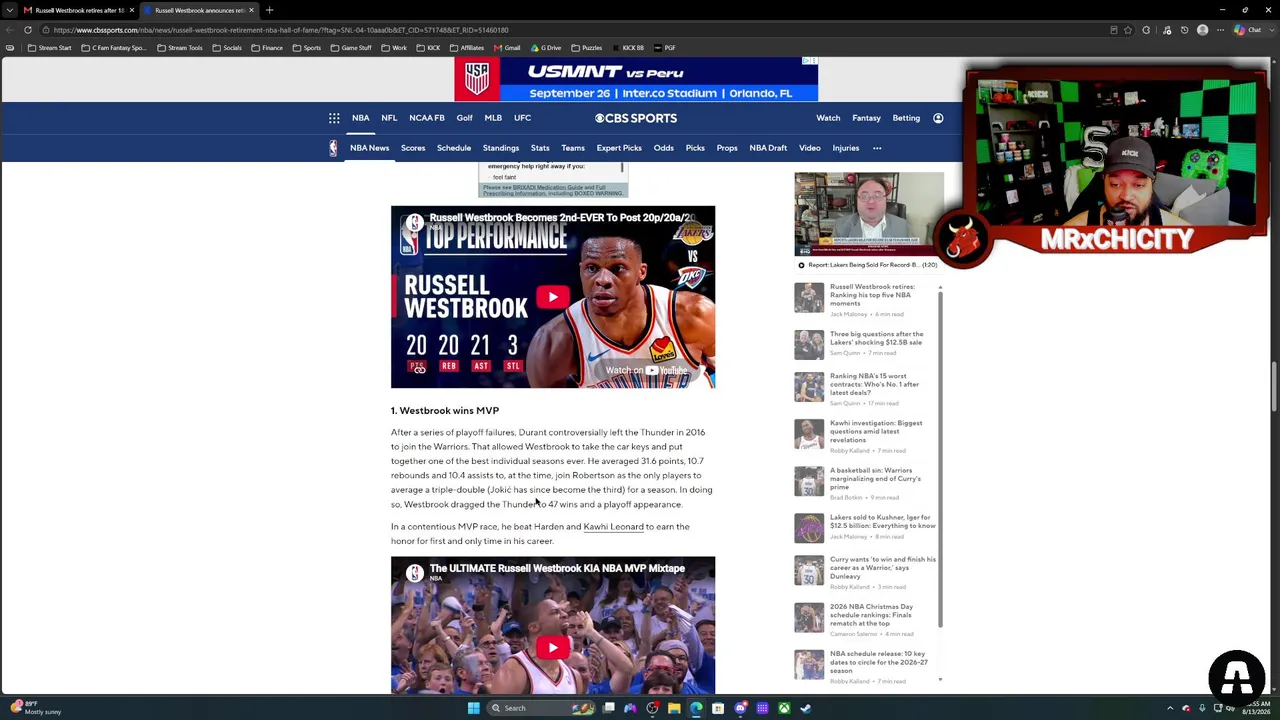Open the NBA Teams page
This screenshot has height=720, width=1280.
tap(573, 148)
